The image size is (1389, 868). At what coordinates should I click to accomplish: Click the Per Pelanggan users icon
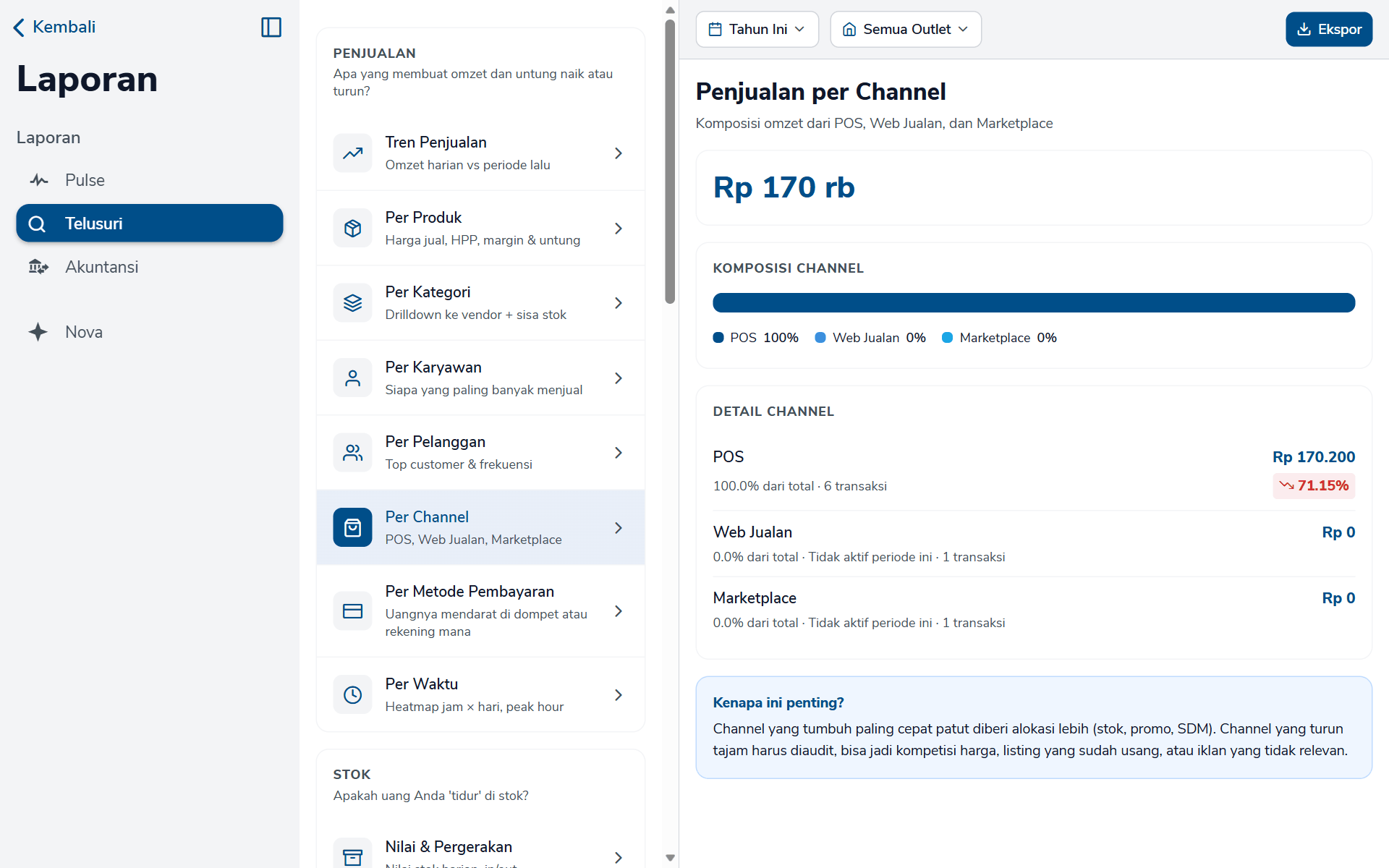[352, 453]
